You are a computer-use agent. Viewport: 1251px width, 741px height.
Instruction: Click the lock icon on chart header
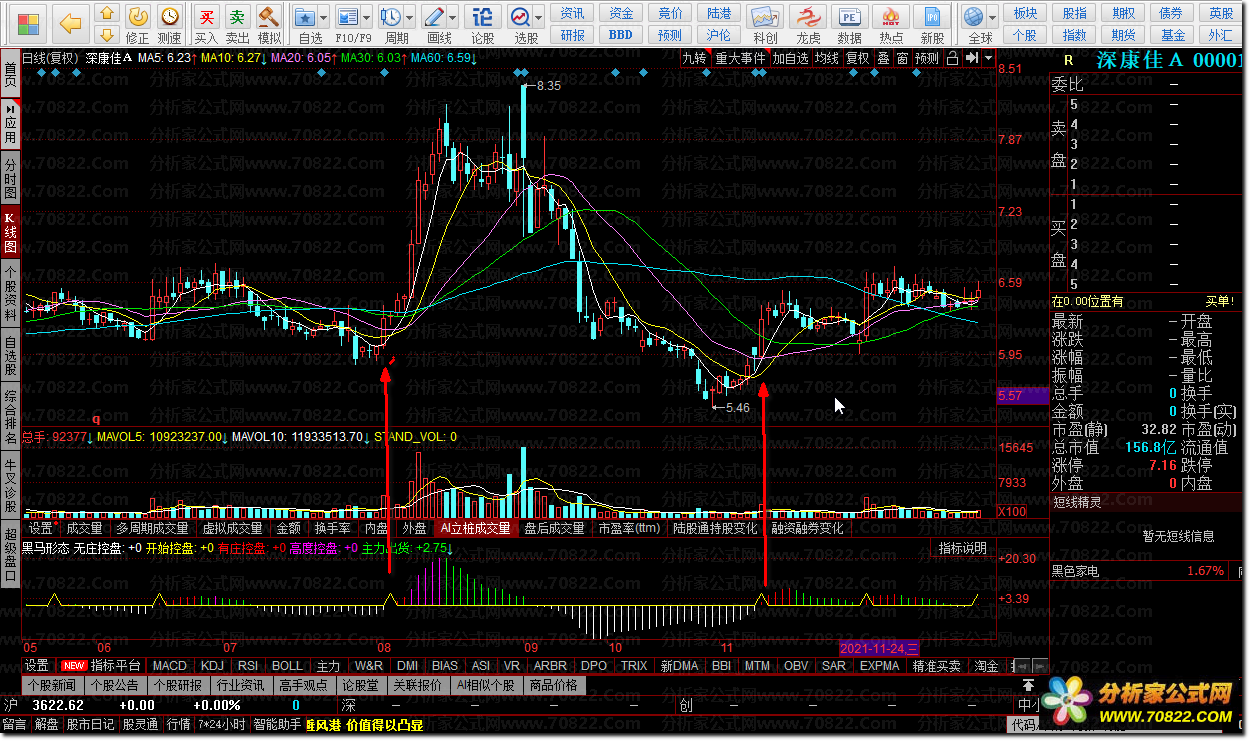point(953,58)
